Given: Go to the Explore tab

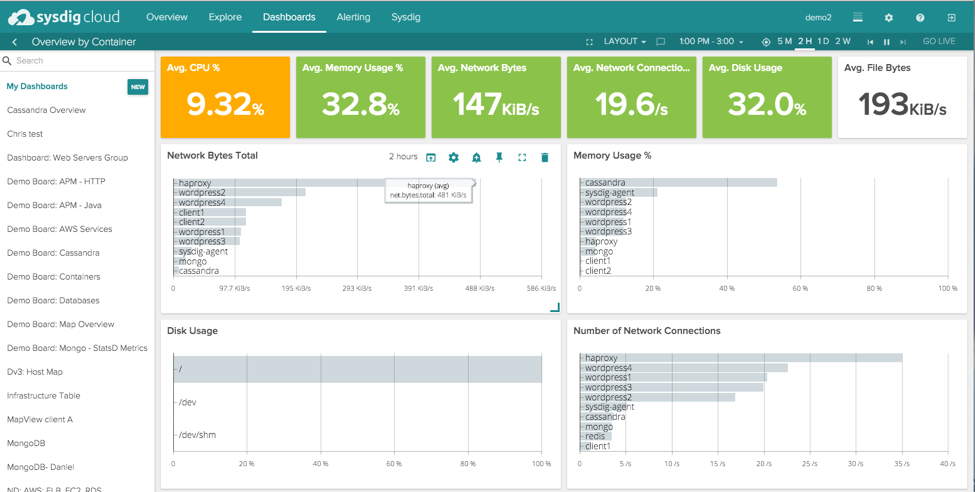Looking at the screenshot, I should [x=225, y=17].
